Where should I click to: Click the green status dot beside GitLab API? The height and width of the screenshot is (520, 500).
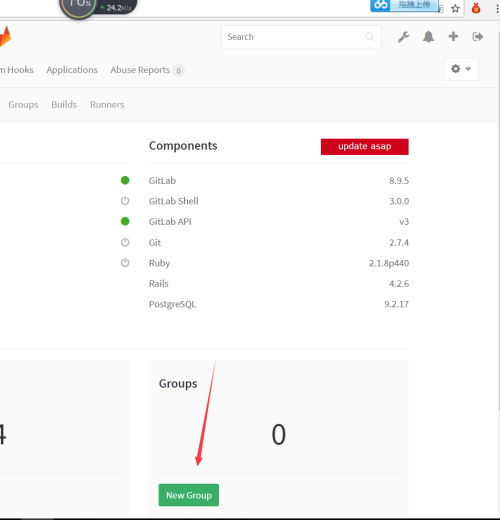pyautogui.click(x=125, y=221)
